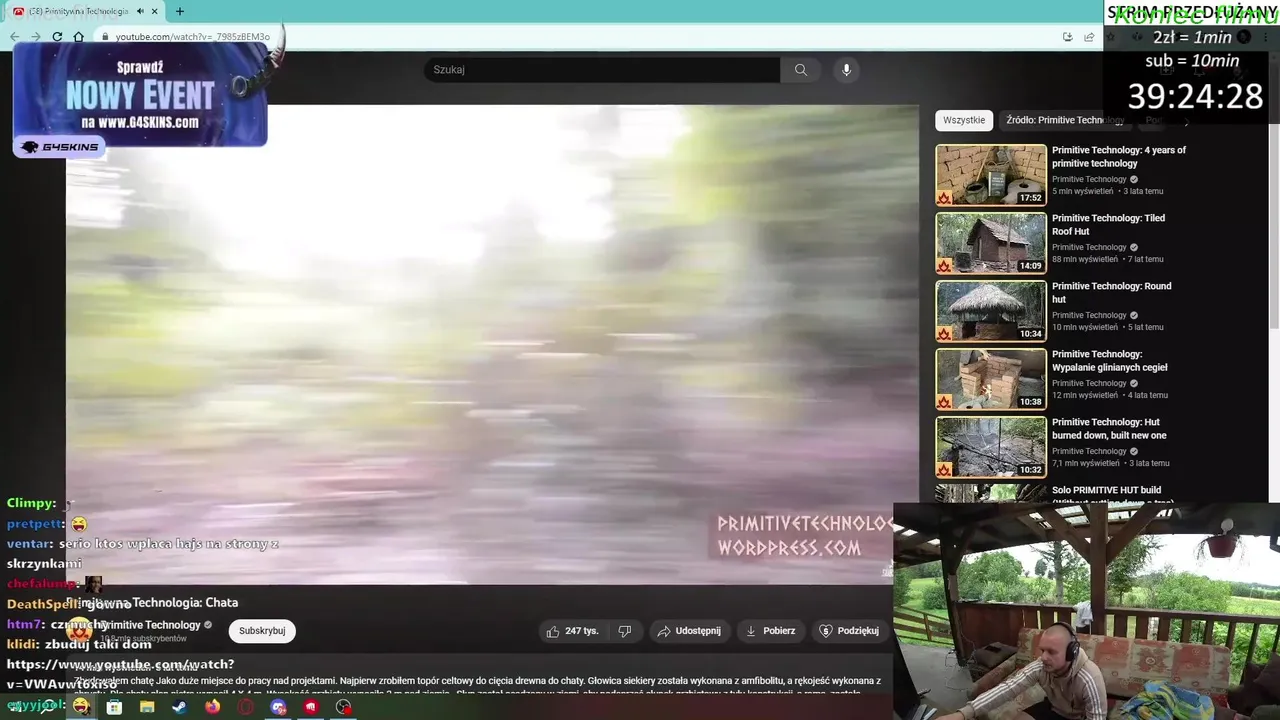1280x720 pixels.
Task: Mute the Prymitywna Technologia browser tab audio
Action: click(140, 11)
